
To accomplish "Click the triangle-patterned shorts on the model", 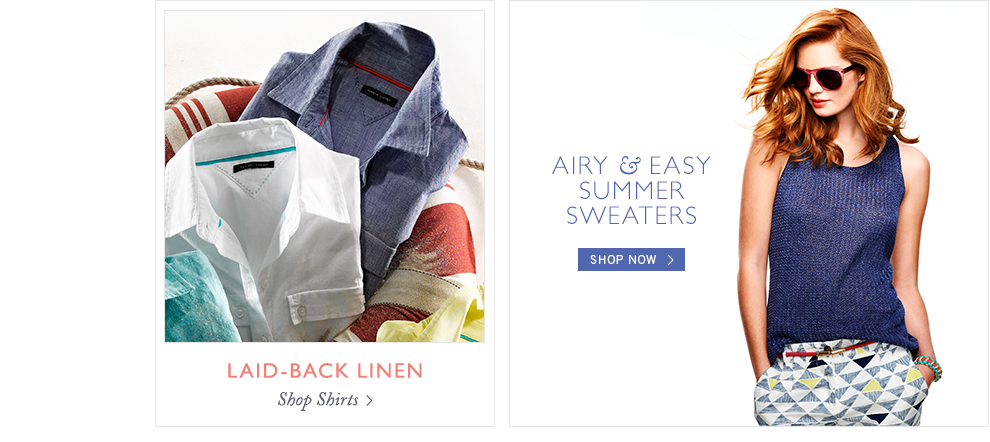I will (x=840, y=385).
